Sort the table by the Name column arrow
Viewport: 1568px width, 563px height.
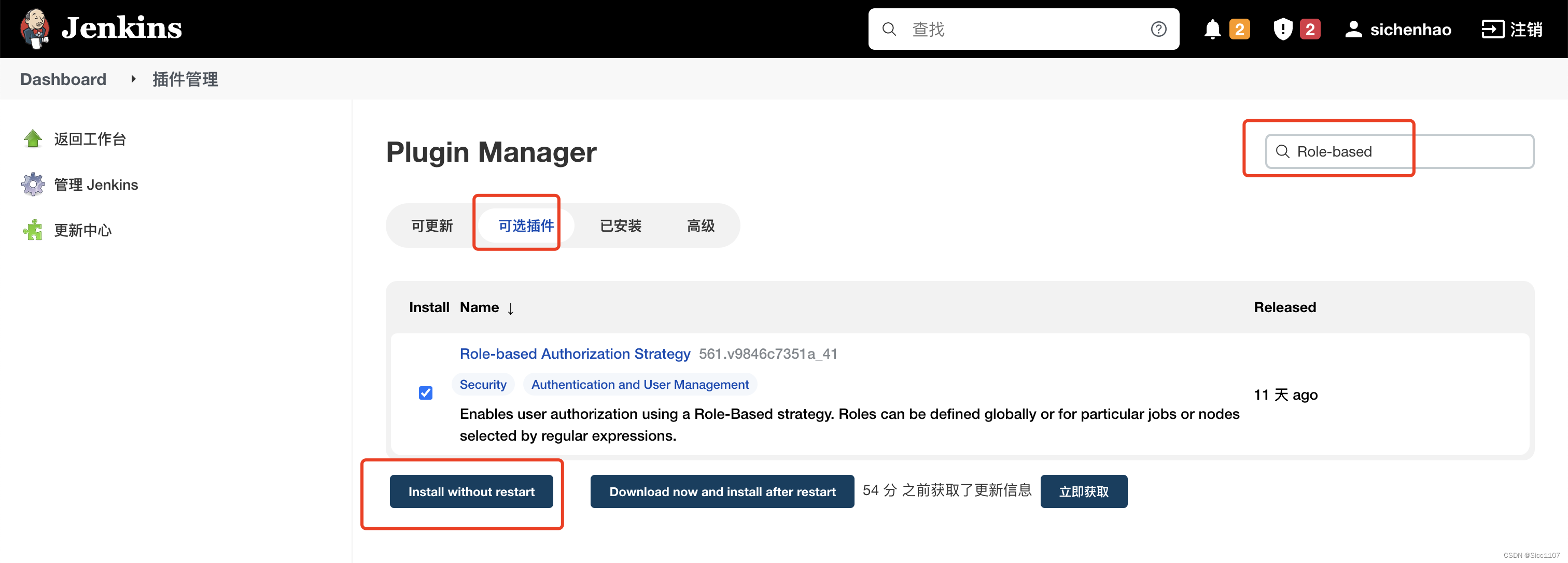(x=510, y=308)
